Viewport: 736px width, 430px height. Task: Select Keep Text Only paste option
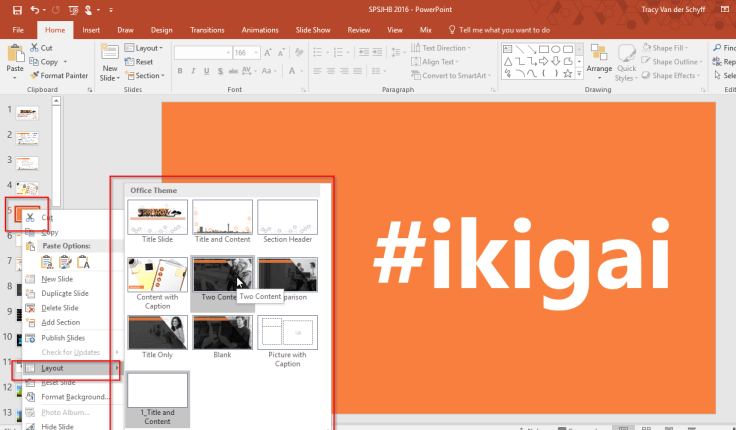coord(84,262)
